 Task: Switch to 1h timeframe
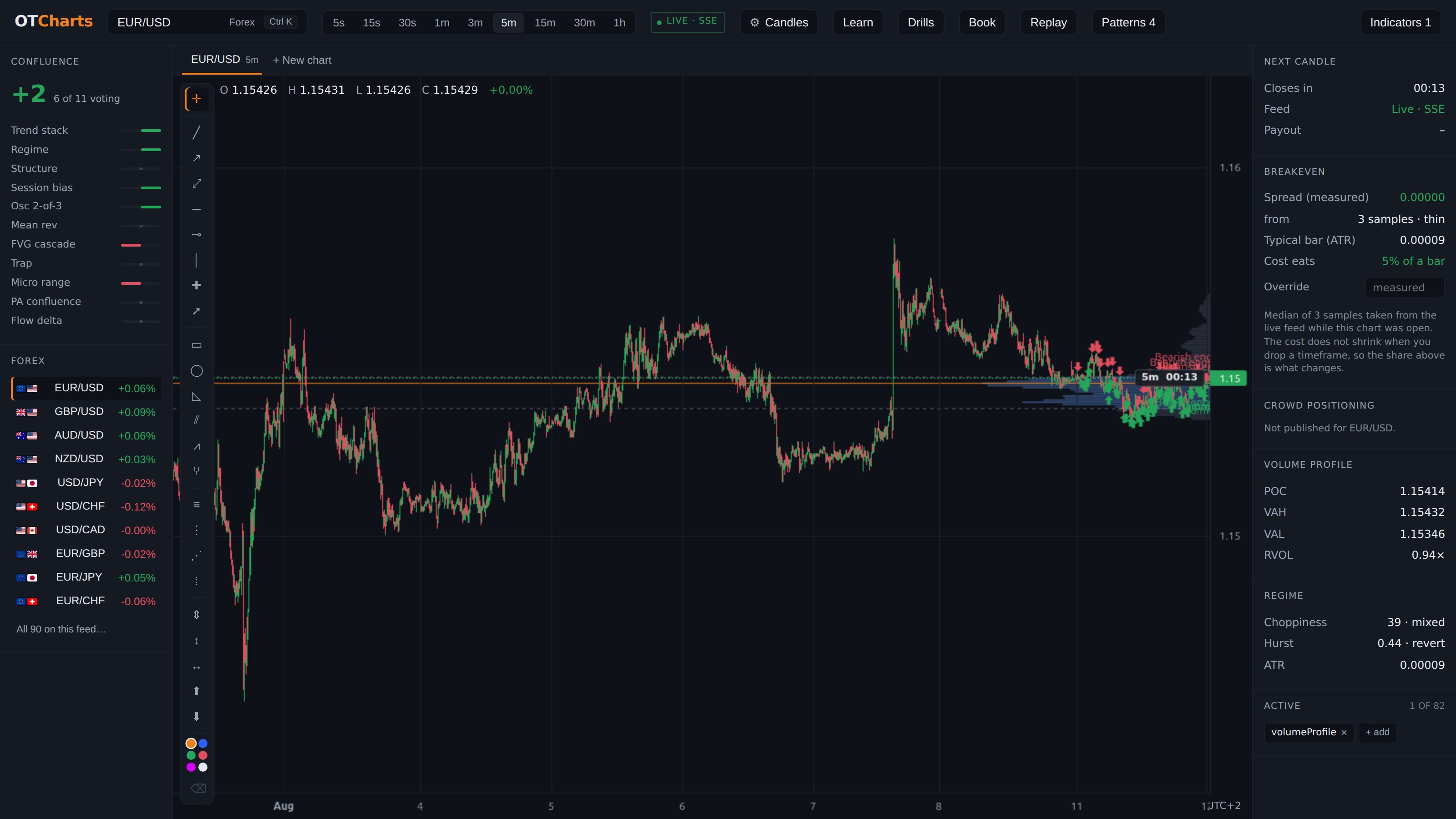pos(619,23)
